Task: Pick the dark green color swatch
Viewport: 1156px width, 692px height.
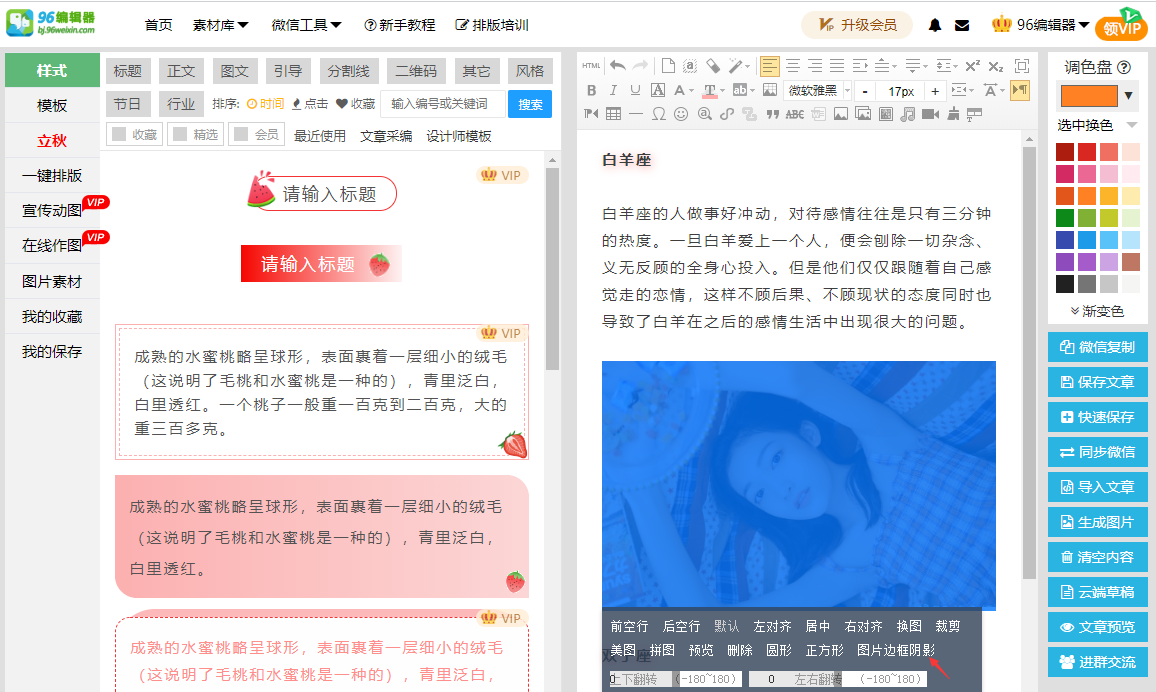Action: click(x=1065, y=218)
